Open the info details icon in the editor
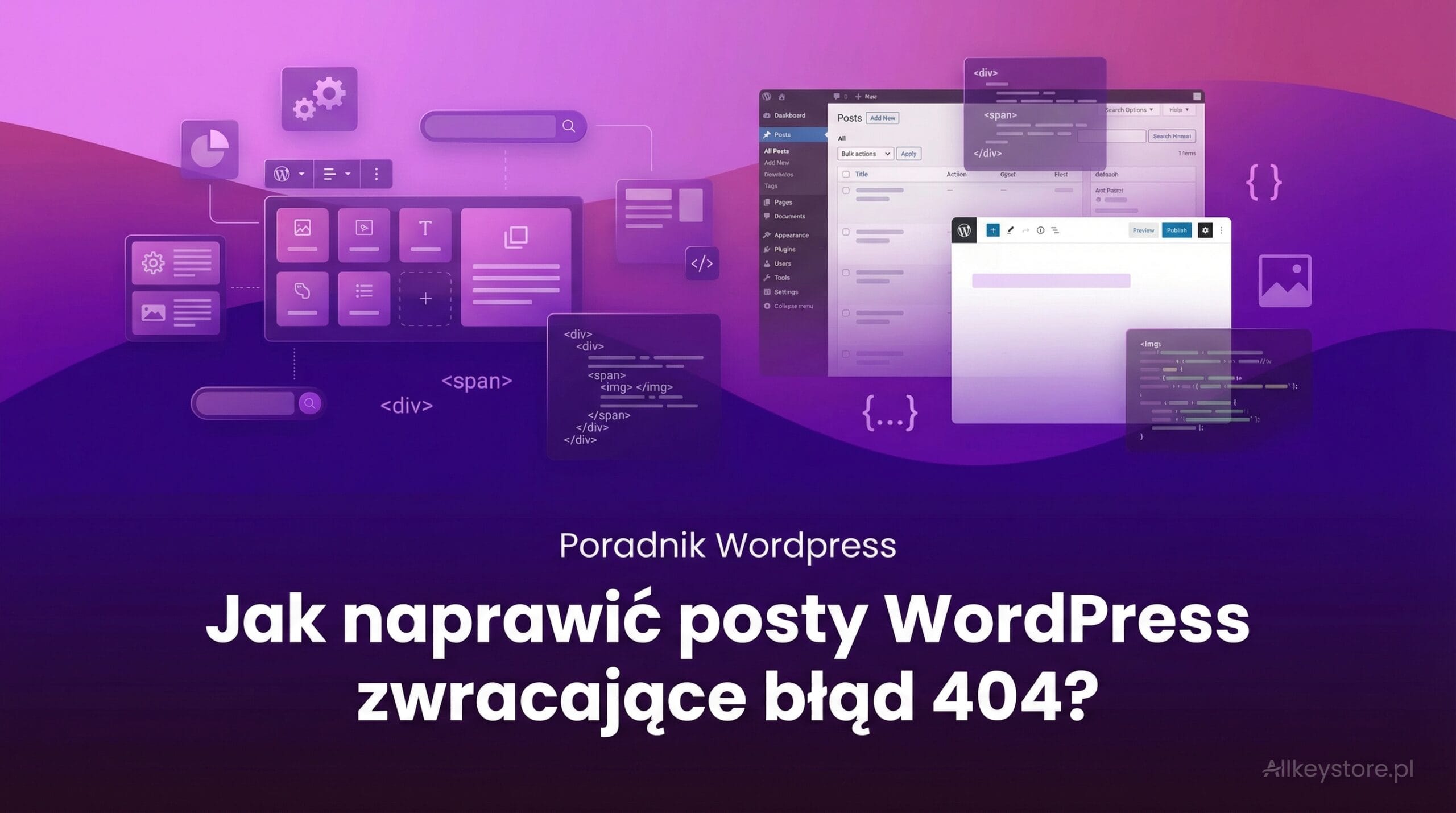 pos(1040,230)
